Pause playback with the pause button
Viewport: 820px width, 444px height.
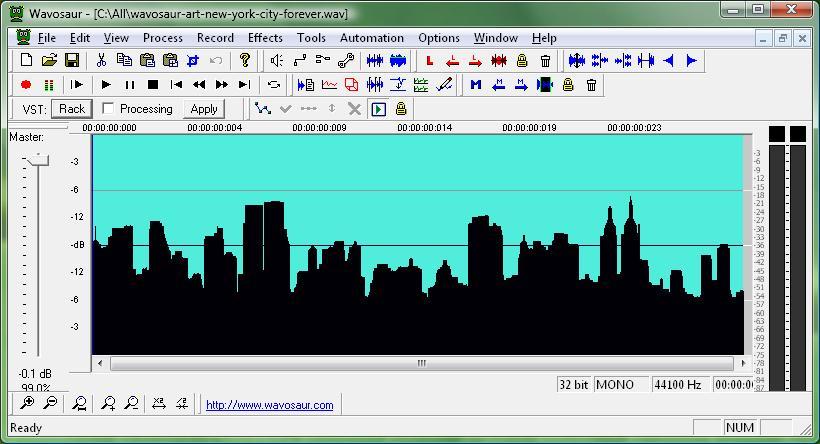130,85
